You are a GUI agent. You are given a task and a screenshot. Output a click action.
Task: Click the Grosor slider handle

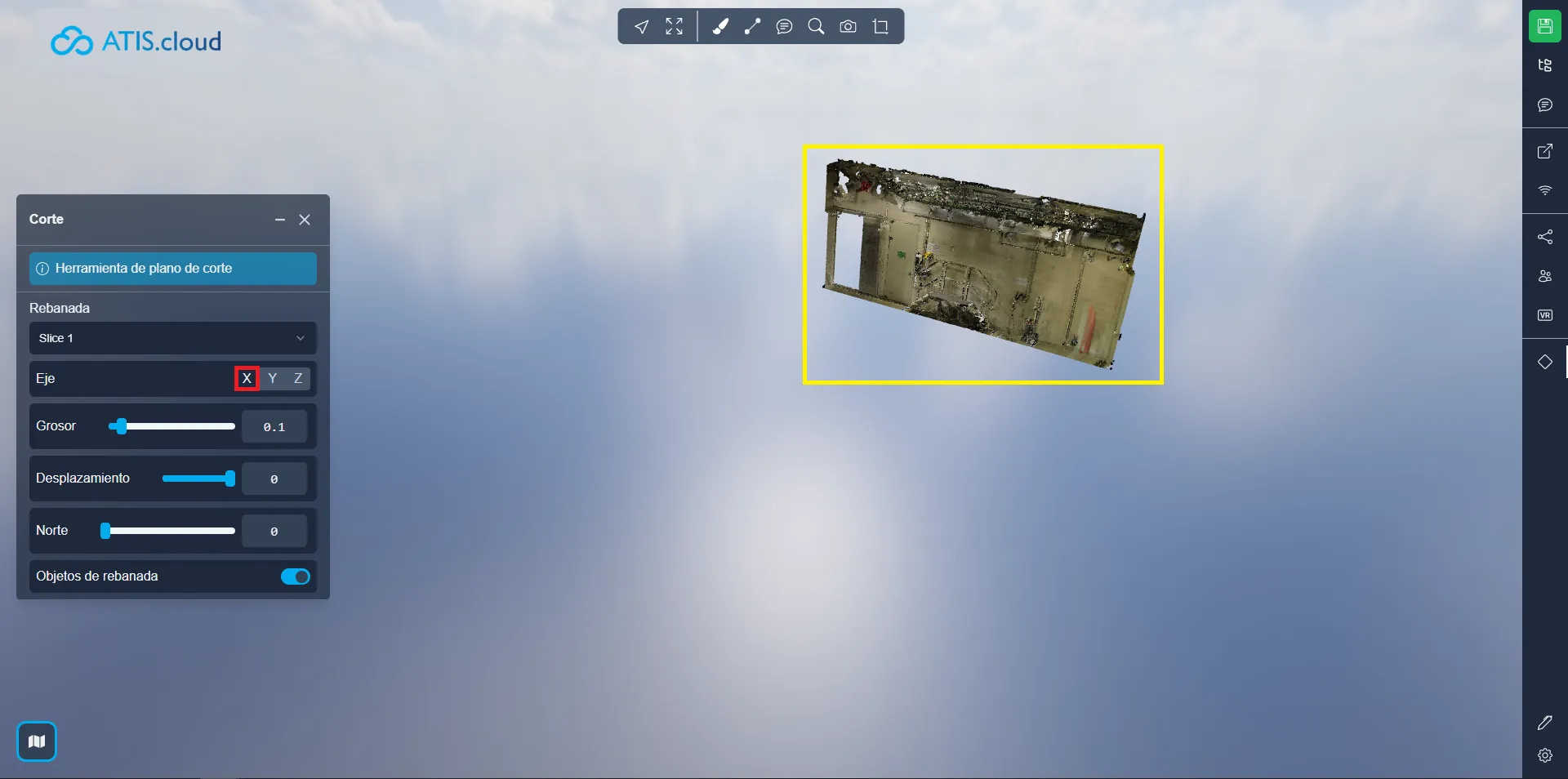click(122, 426)
